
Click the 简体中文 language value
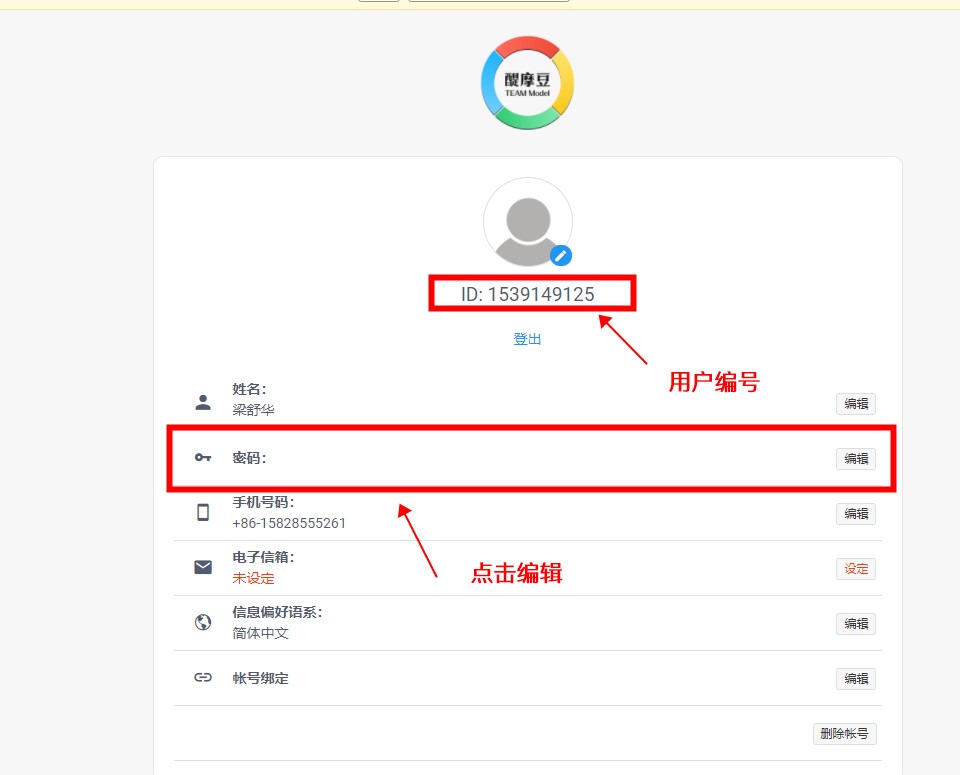(261, 633)
